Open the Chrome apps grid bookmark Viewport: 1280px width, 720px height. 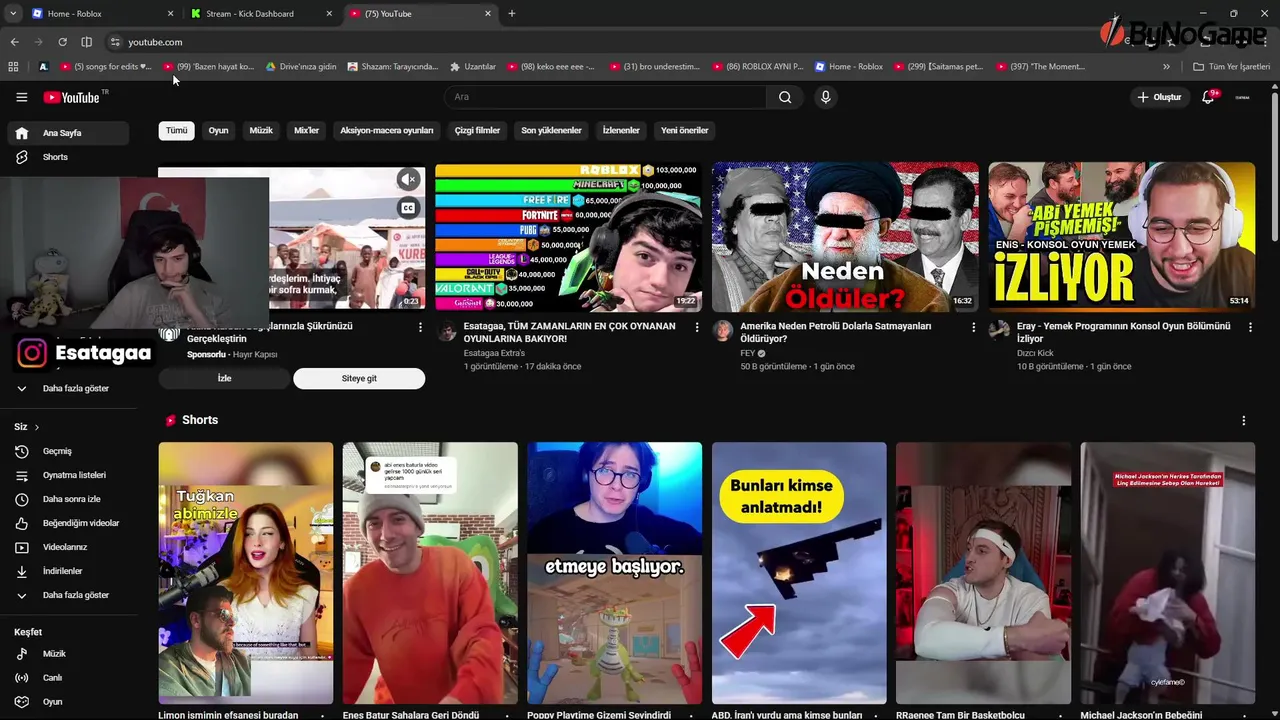(13, 67)
